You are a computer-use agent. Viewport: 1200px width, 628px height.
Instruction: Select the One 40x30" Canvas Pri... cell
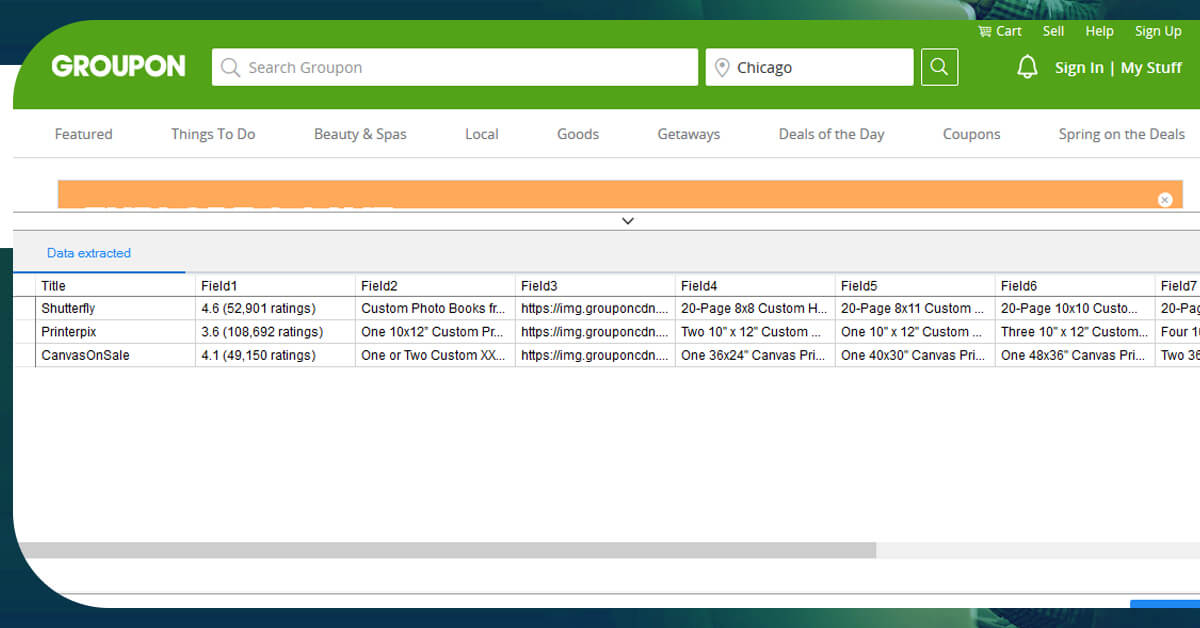915,355
